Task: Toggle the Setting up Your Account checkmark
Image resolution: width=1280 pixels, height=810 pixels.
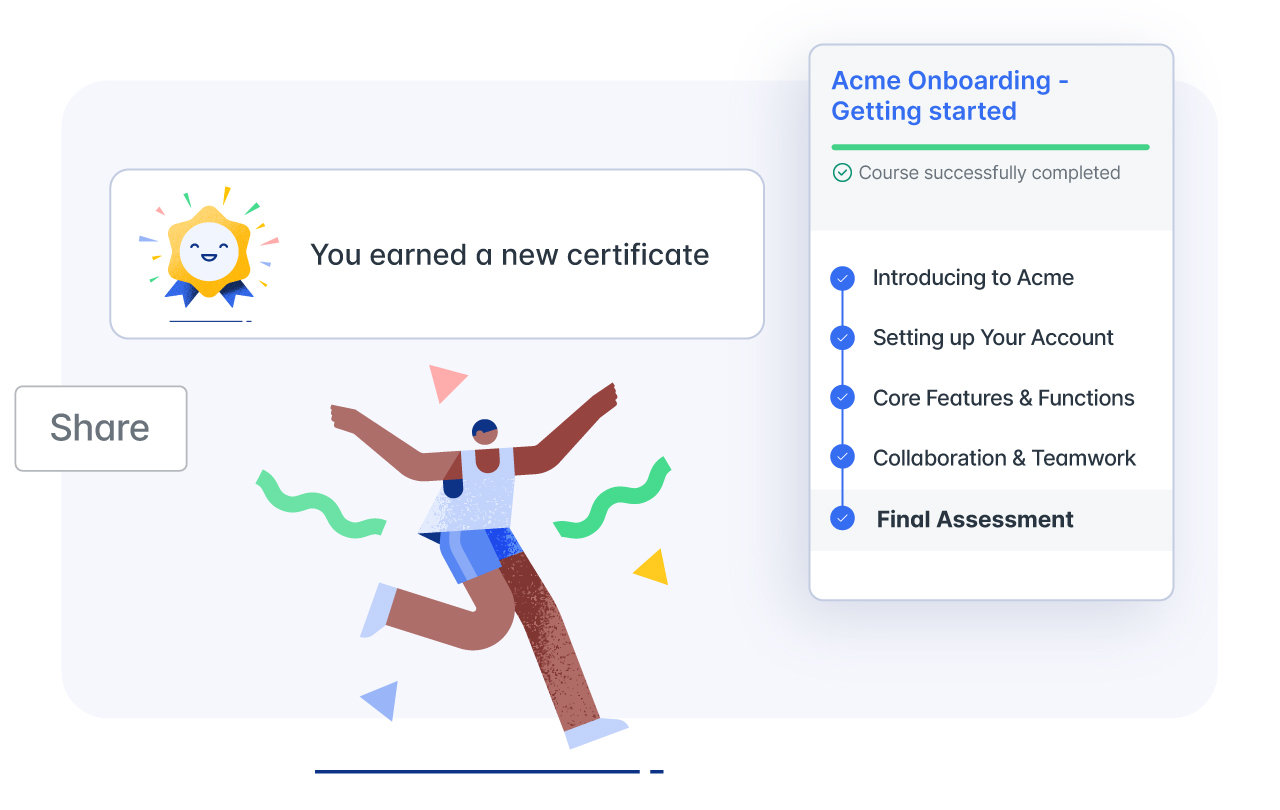Action: [843, 338]
